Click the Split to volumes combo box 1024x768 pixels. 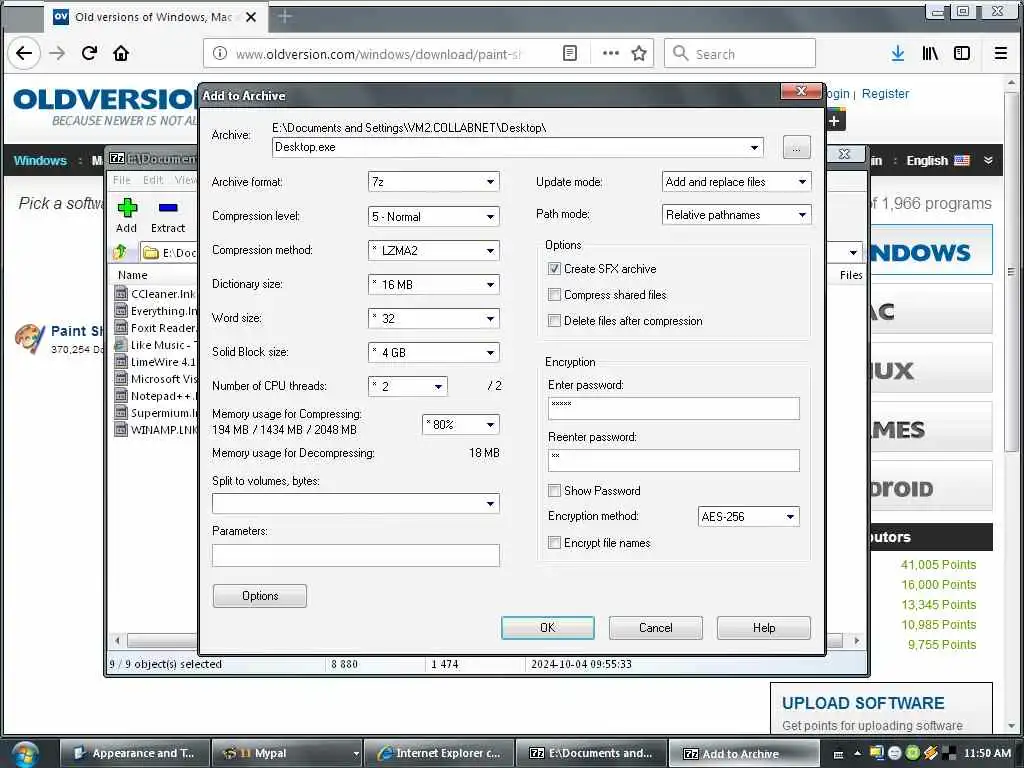coord(356,504)
